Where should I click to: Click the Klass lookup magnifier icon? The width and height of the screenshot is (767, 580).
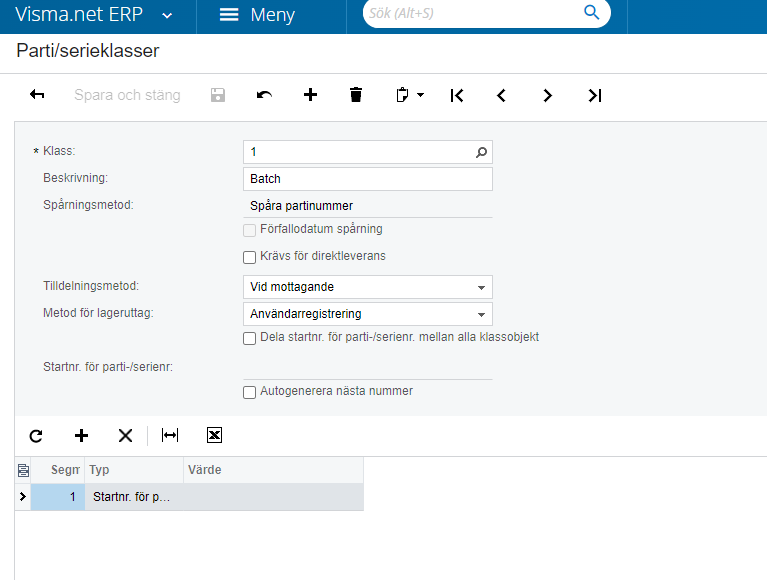point(481,153)
